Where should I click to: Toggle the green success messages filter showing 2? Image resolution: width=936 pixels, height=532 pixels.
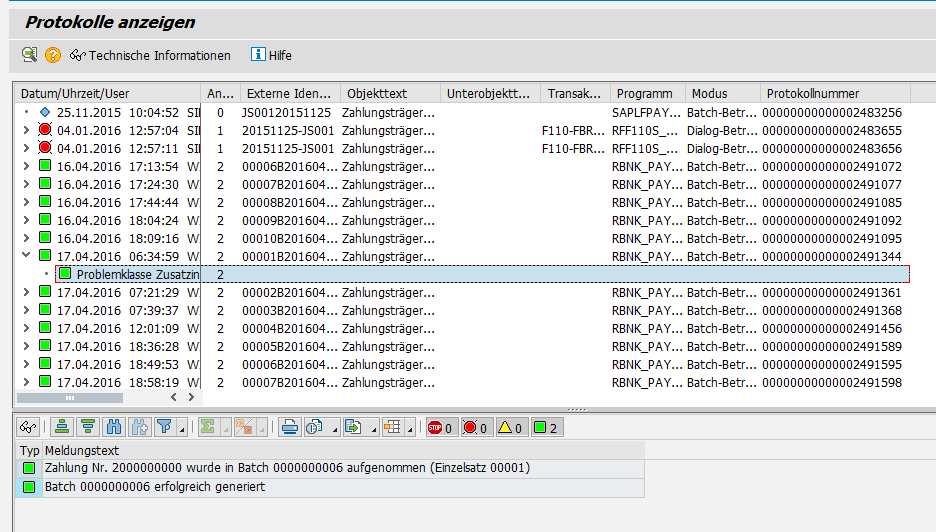point(546,427)
